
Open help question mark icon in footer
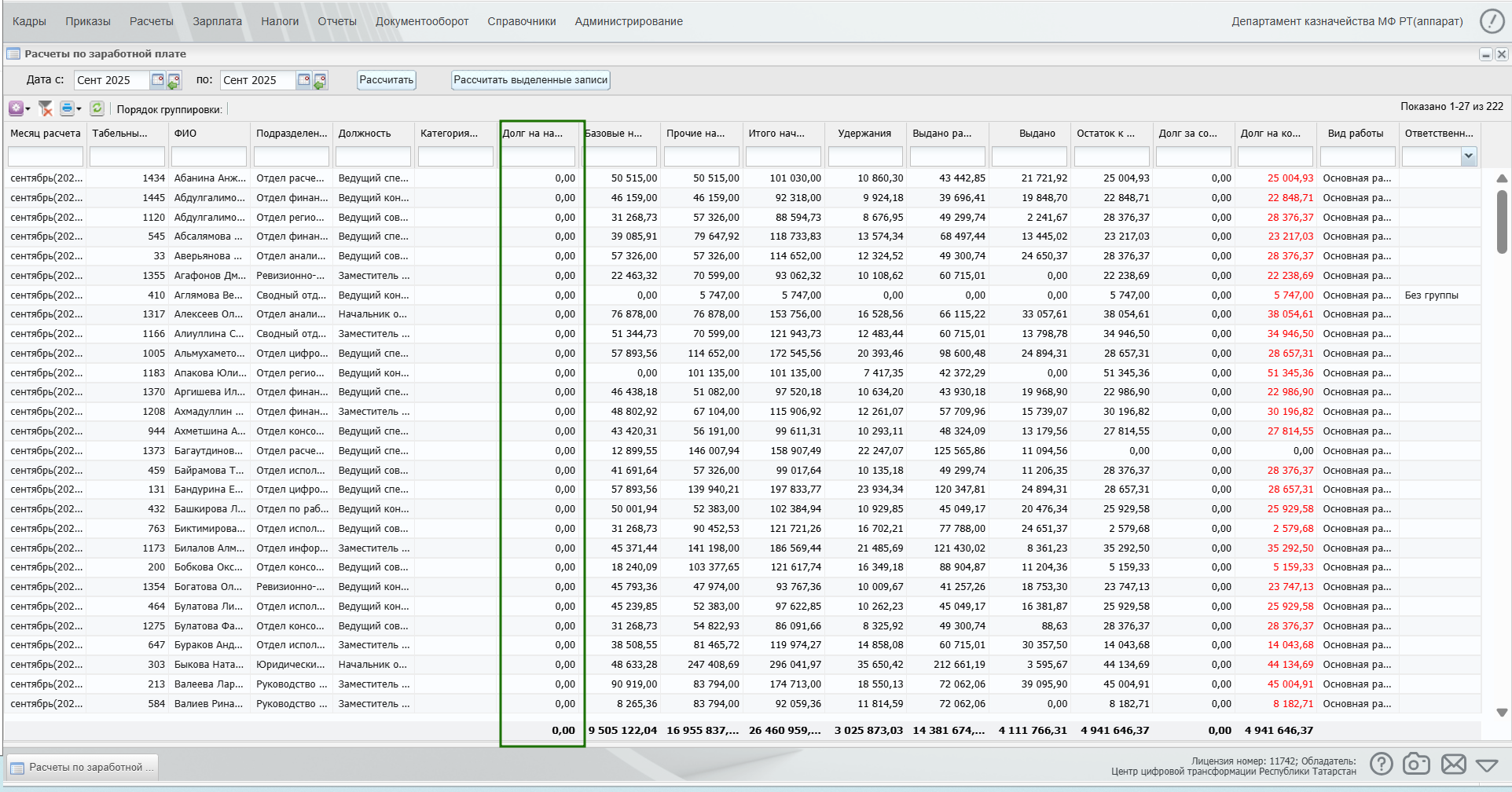pyautogui.click(x=1382, y=764)
